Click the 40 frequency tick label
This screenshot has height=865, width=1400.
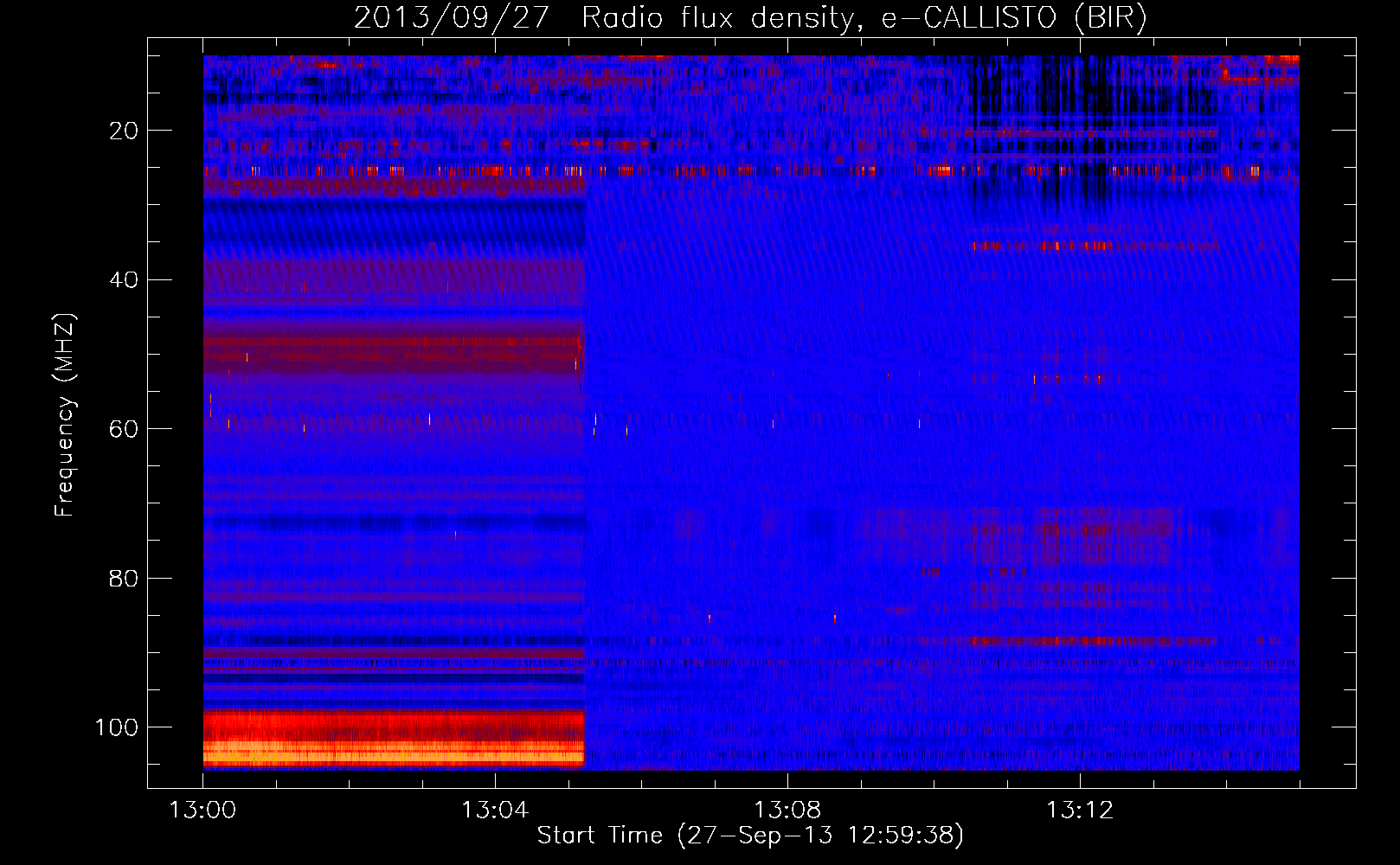coord(124,280)
